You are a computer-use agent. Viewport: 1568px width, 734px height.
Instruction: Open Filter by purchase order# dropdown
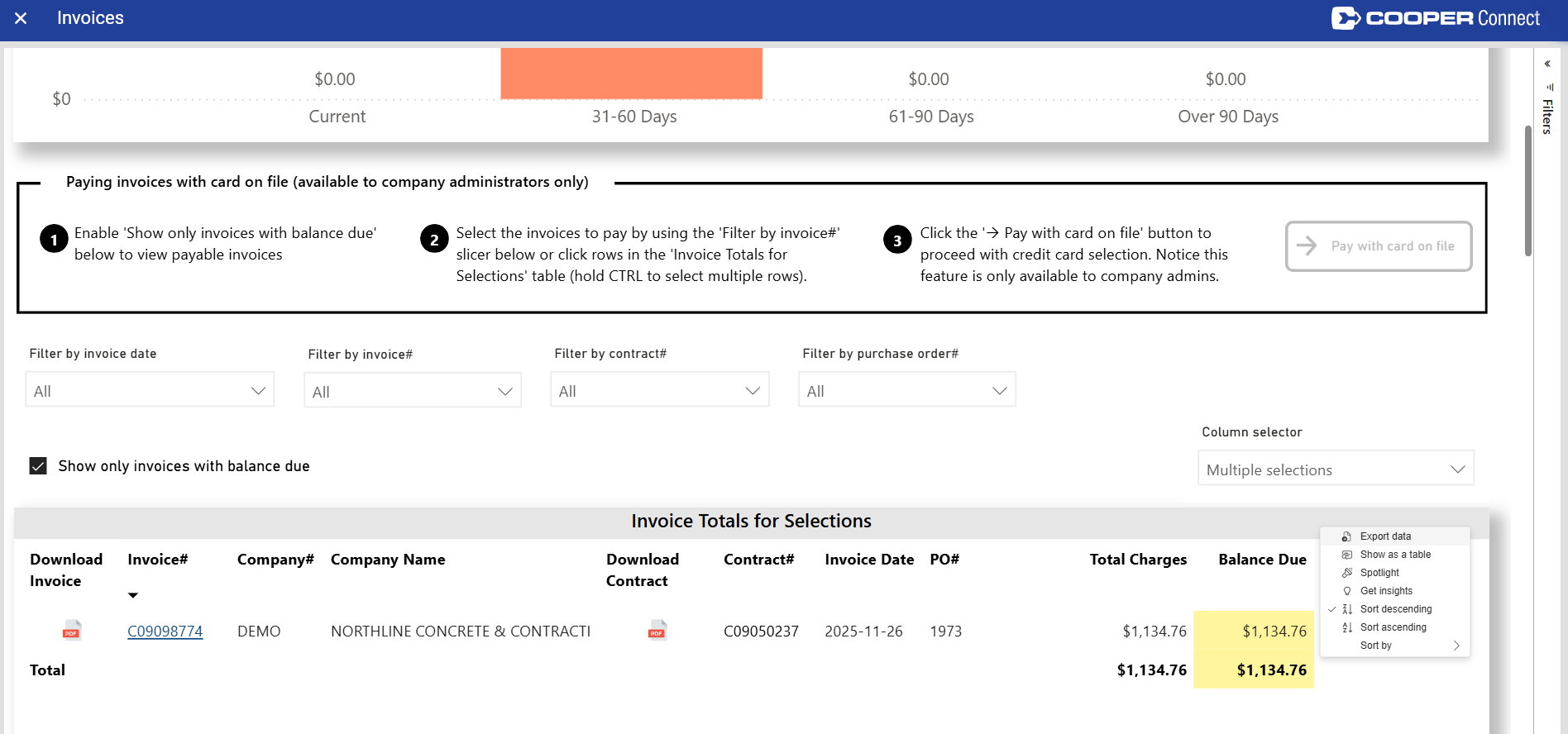click(907, 390)
